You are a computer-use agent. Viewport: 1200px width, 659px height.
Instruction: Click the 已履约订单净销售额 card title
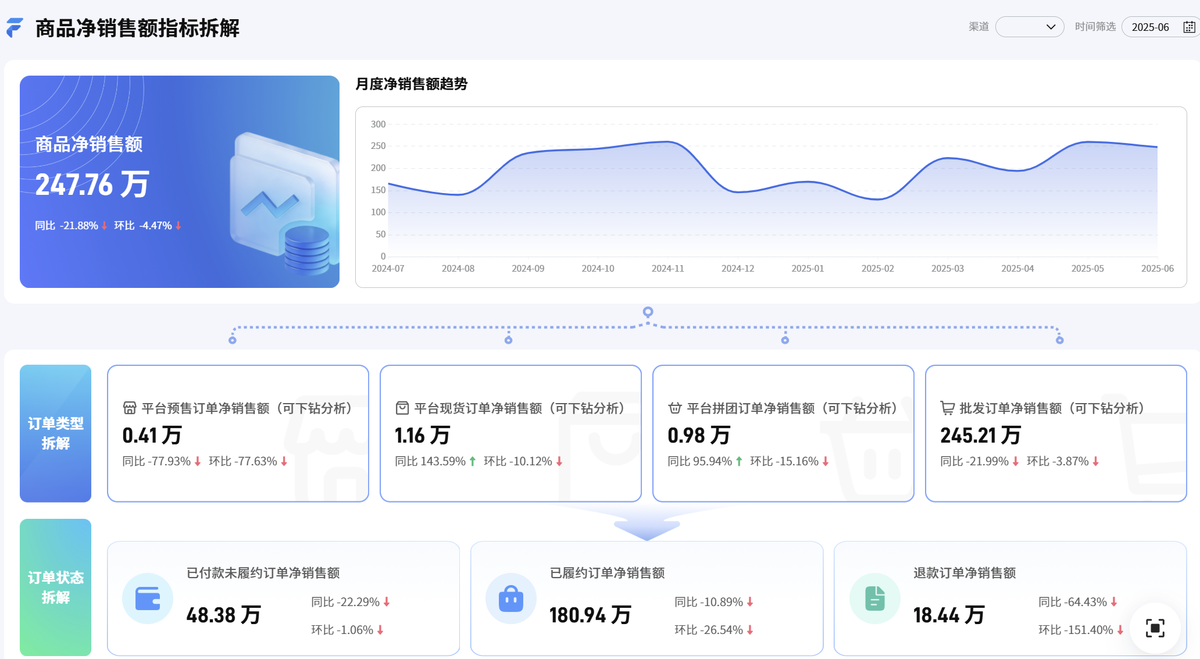pyautogui.click(x=607, y=573)
